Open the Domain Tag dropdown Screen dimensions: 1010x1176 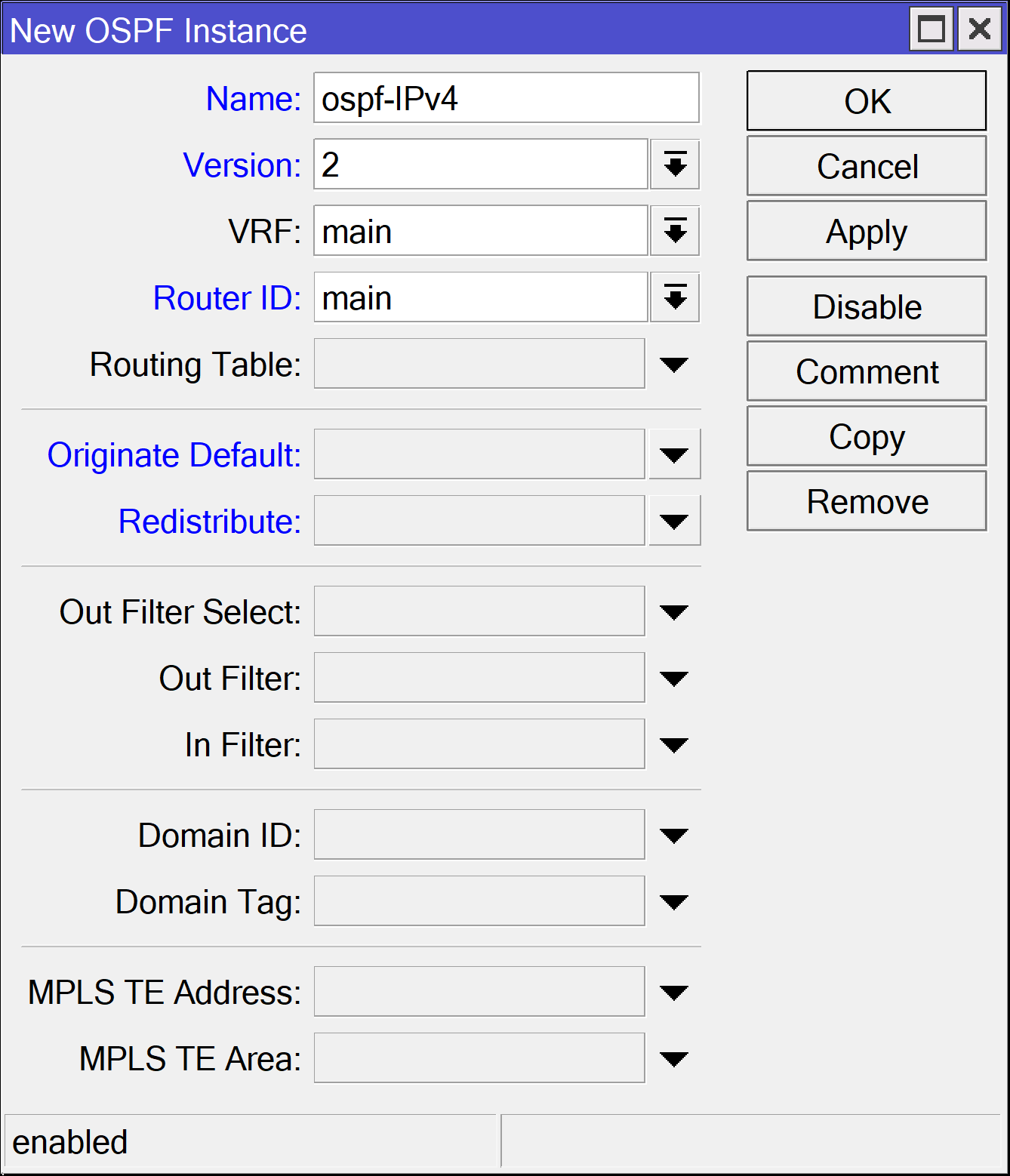674,900
